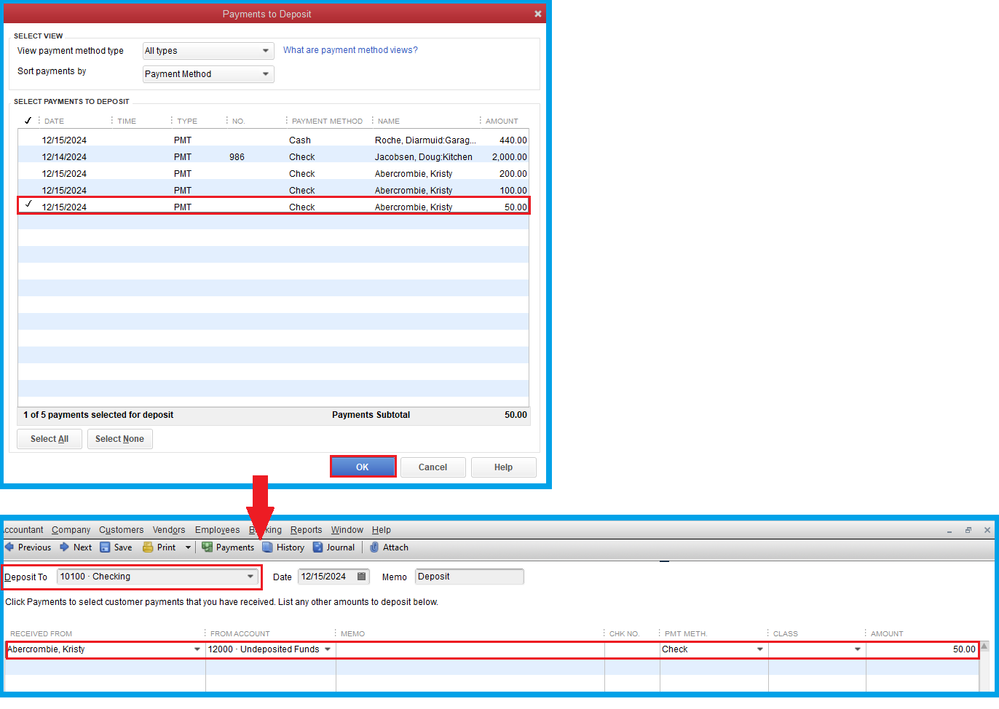Check the 440.00 cash payment from Roche

[x=28, y=140]
